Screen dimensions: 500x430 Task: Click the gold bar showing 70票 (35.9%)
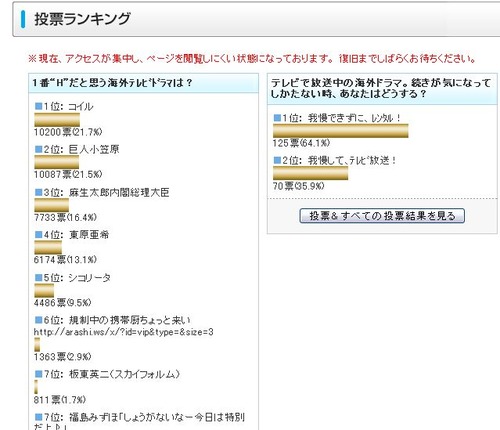pos(311,173)
